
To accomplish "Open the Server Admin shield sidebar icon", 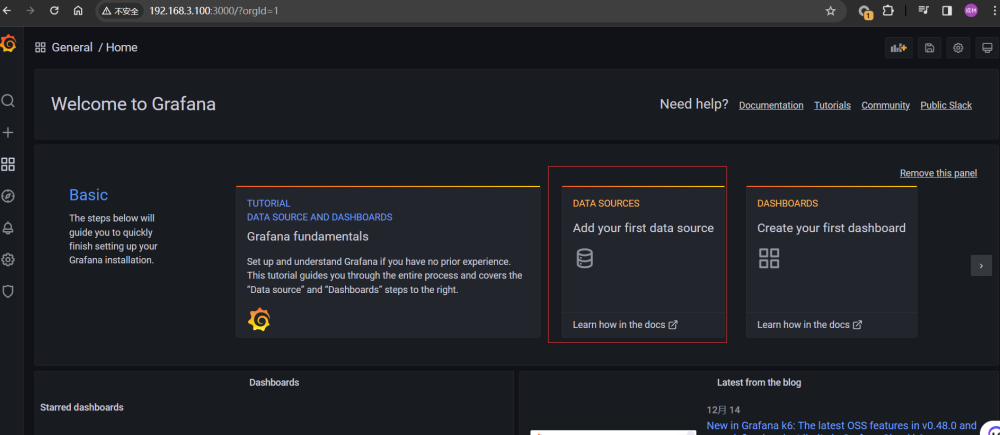I will pos(8,291).
